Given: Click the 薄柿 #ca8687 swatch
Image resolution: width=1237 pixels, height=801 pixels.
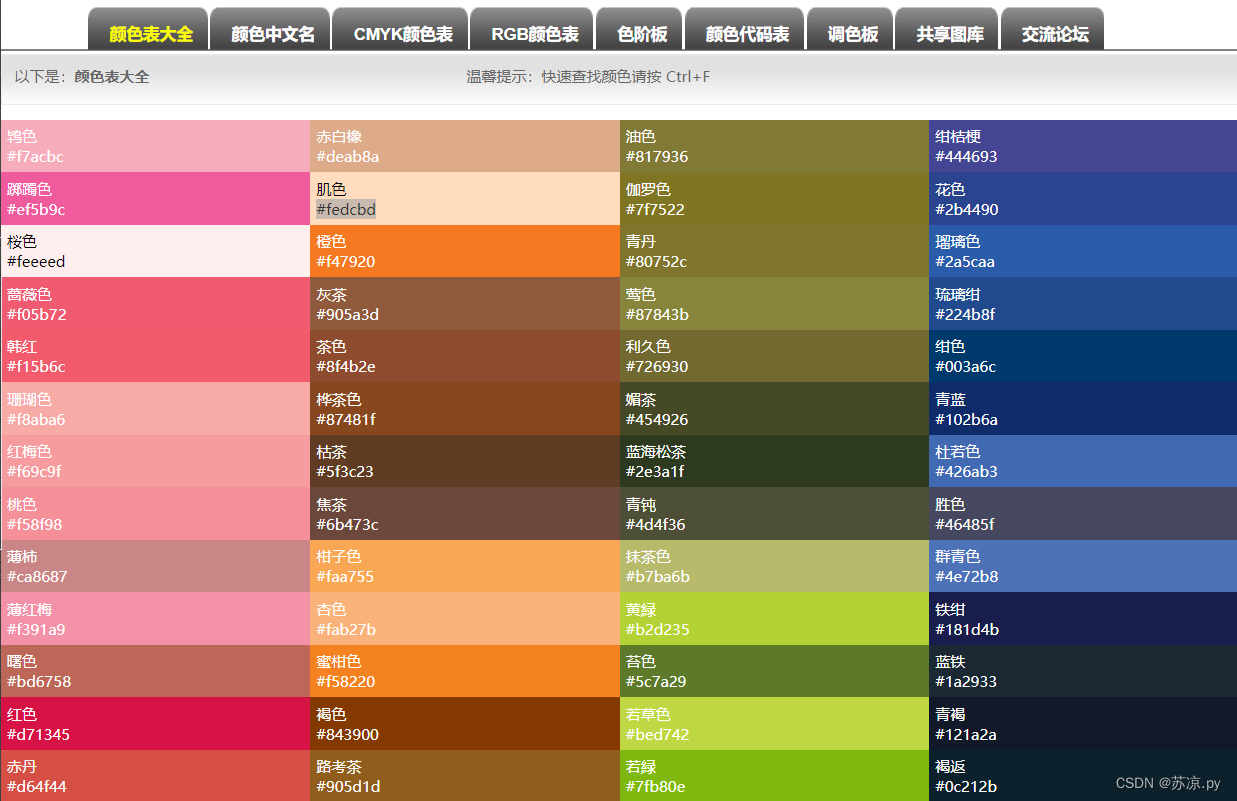Looking at the screenshot, I should (x=155, y=566).
